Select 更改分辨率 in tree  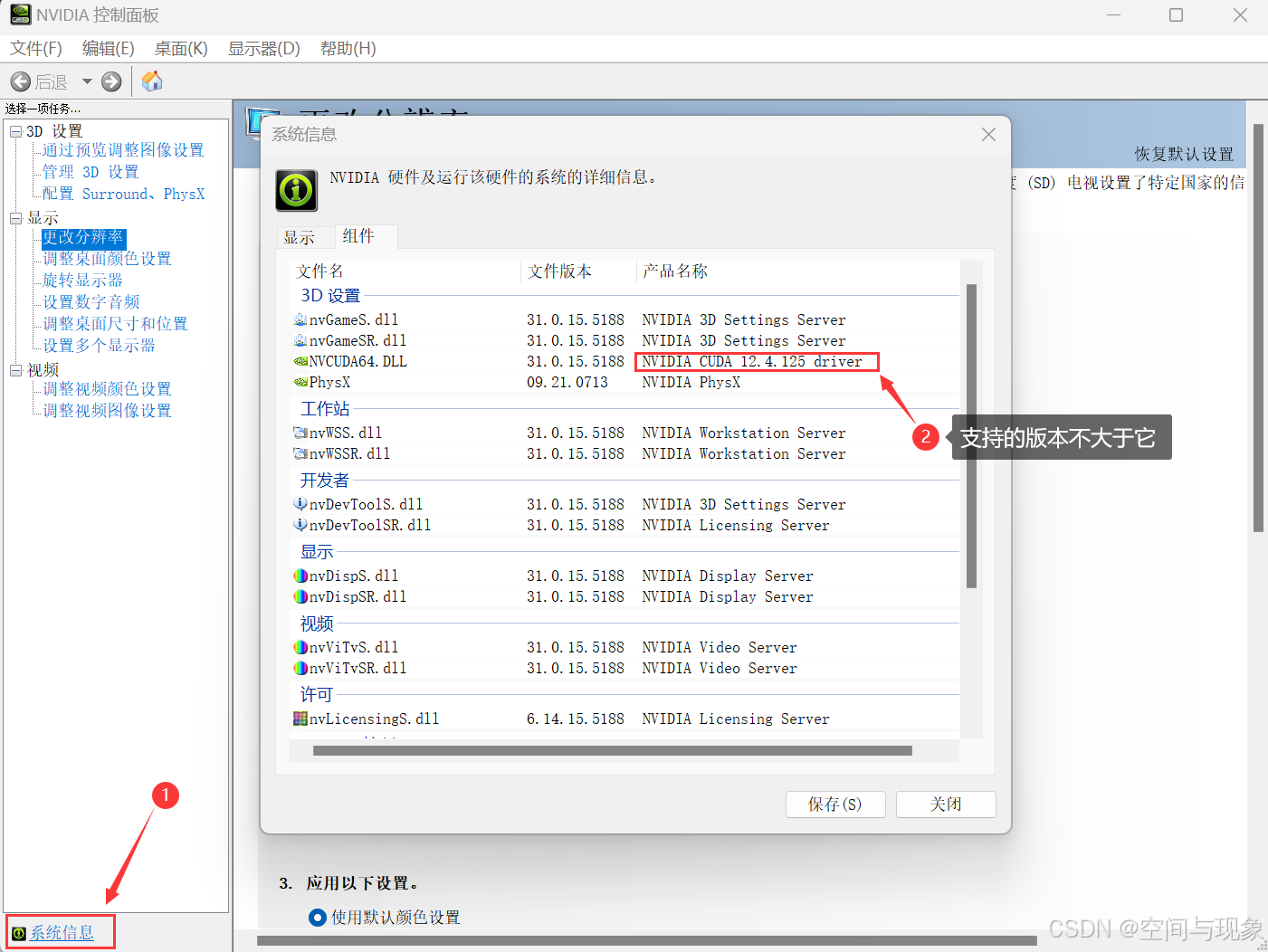83,237
